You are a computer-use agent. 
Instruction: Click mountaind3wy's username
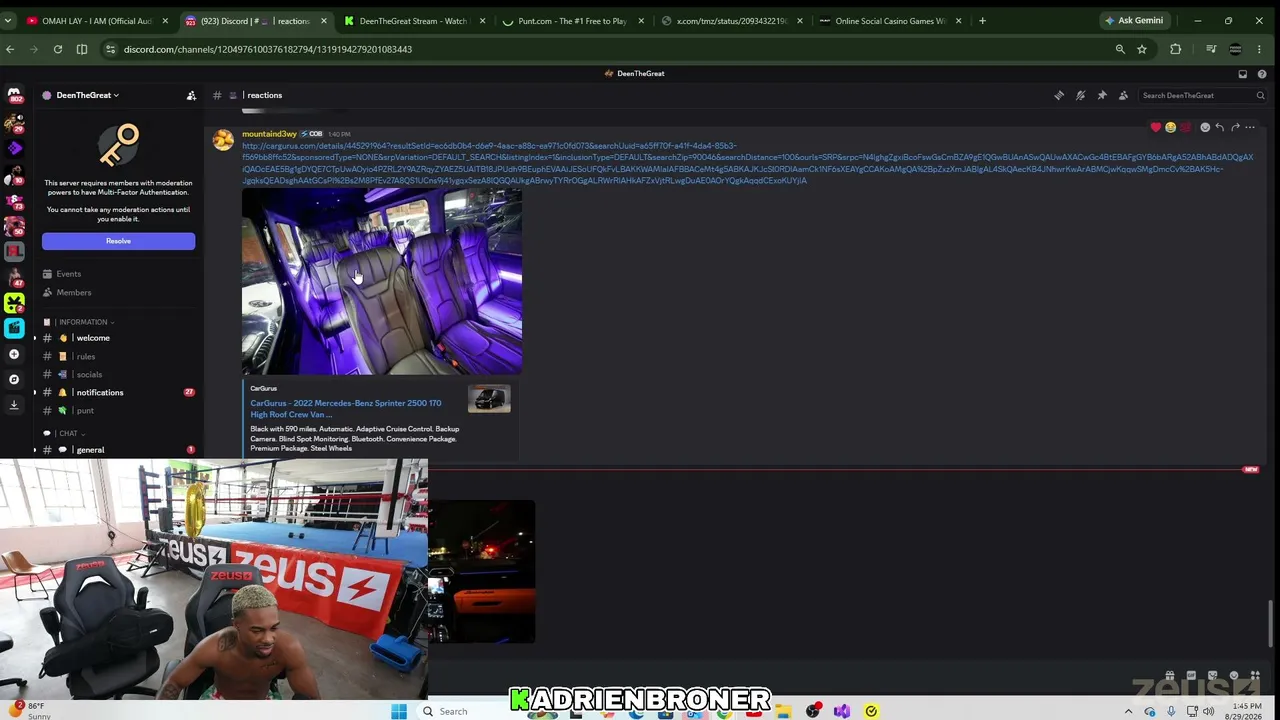click(269, 134)
